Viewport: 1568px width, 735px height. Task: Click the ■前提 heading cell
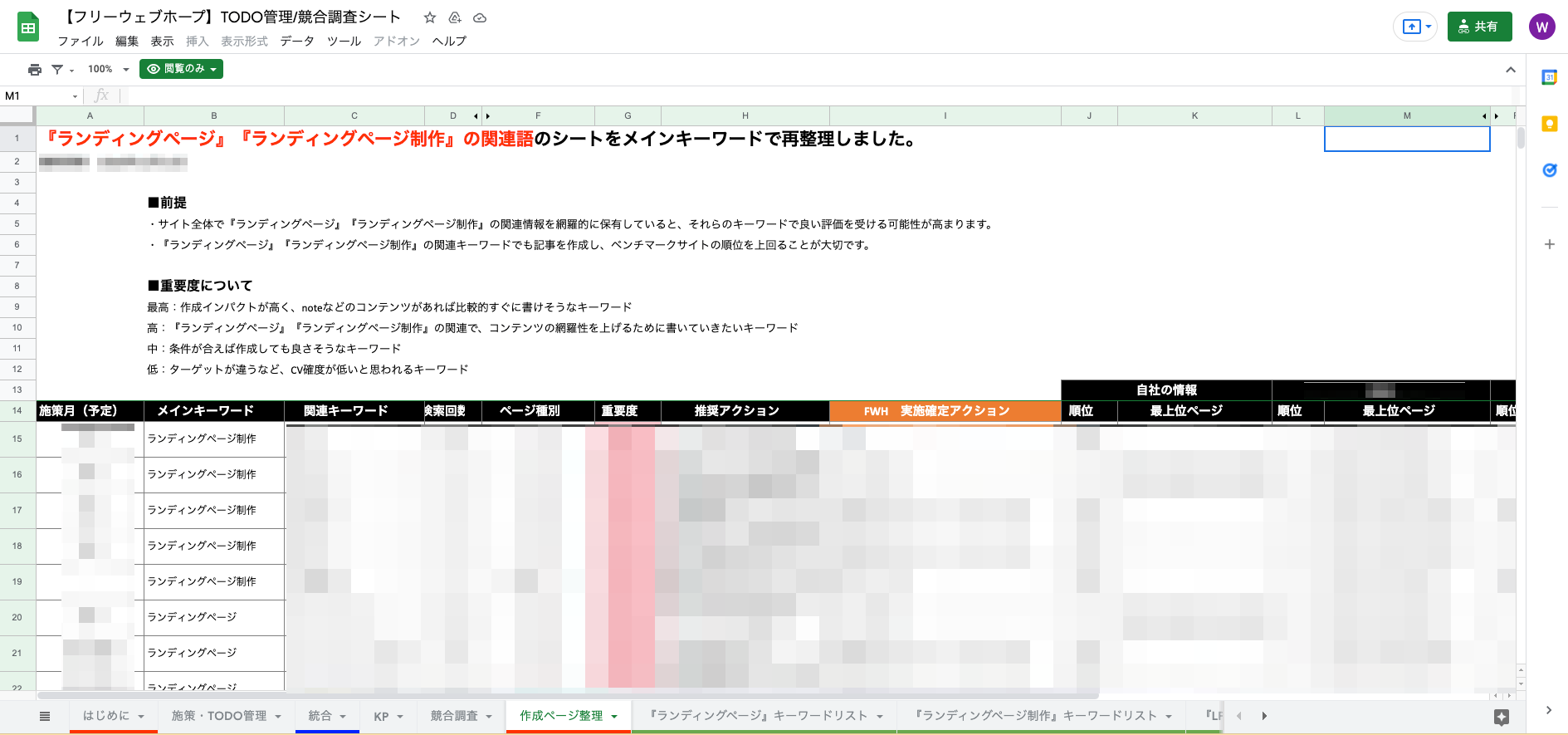click(x=214, y=203)
